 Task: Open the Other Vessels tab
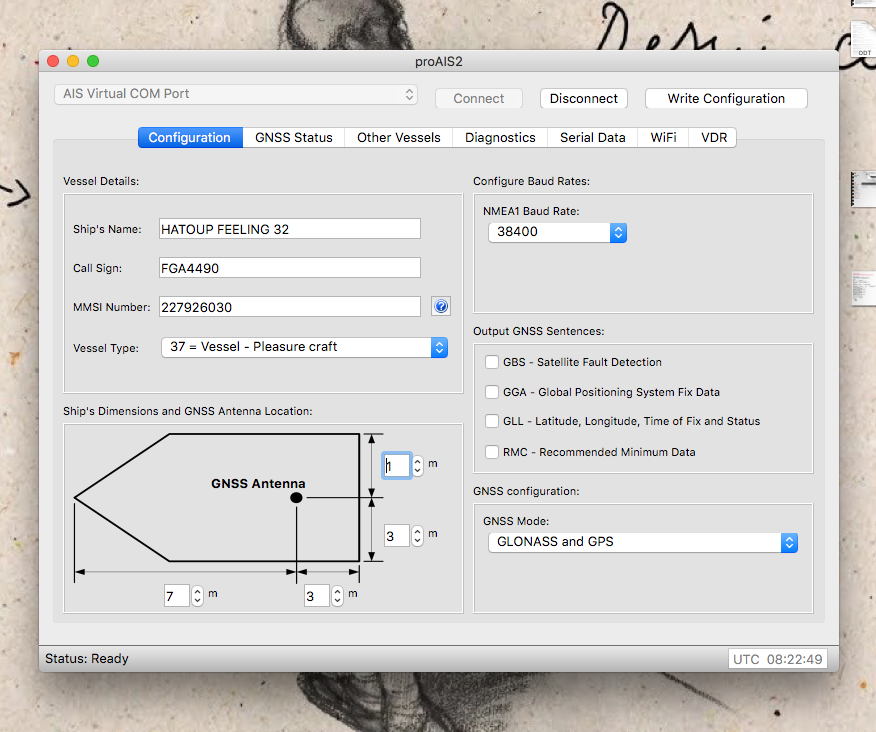[x=399, y=137]
